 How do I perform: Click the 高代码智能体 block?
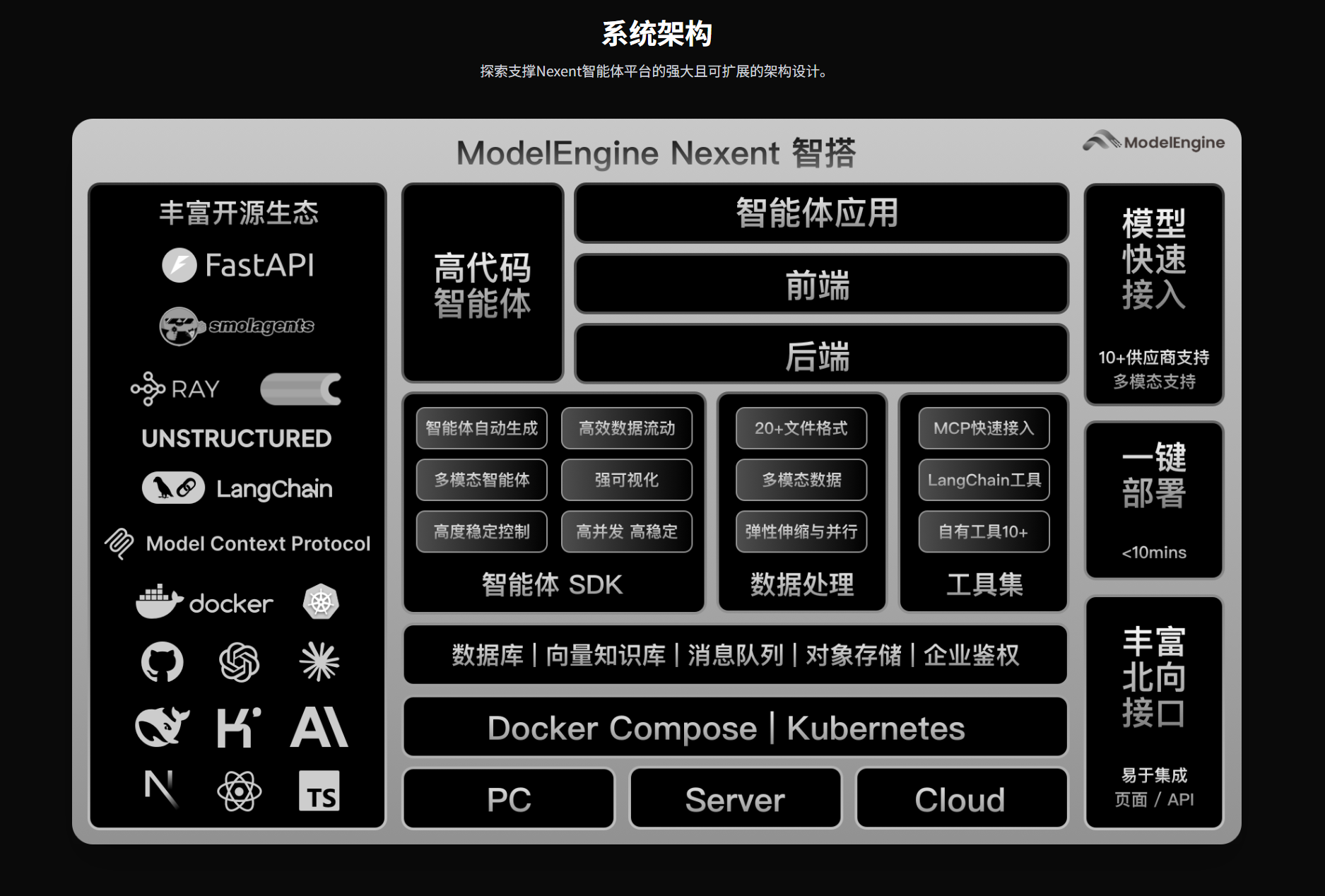click(483, 283)
